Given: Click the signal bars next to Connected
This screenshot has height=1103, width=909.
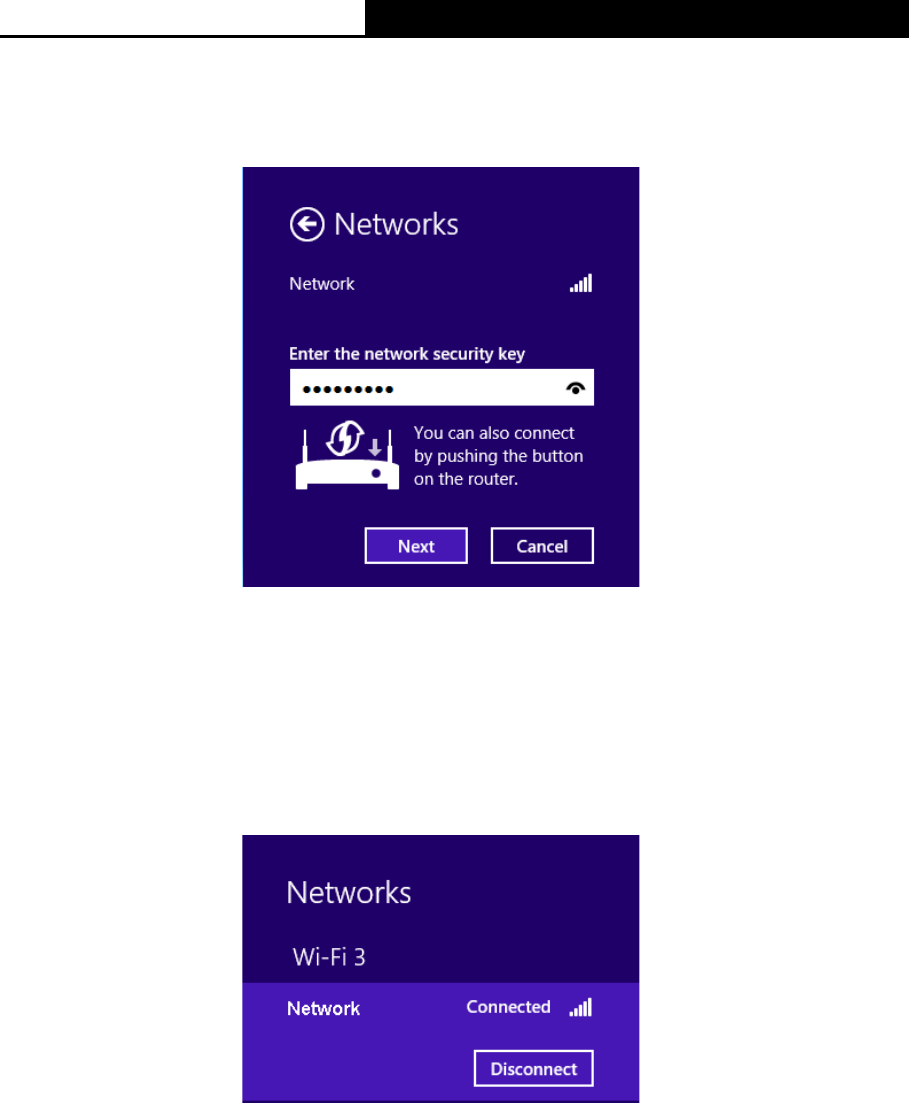Looking at the screenshot, I should 581,1007.
